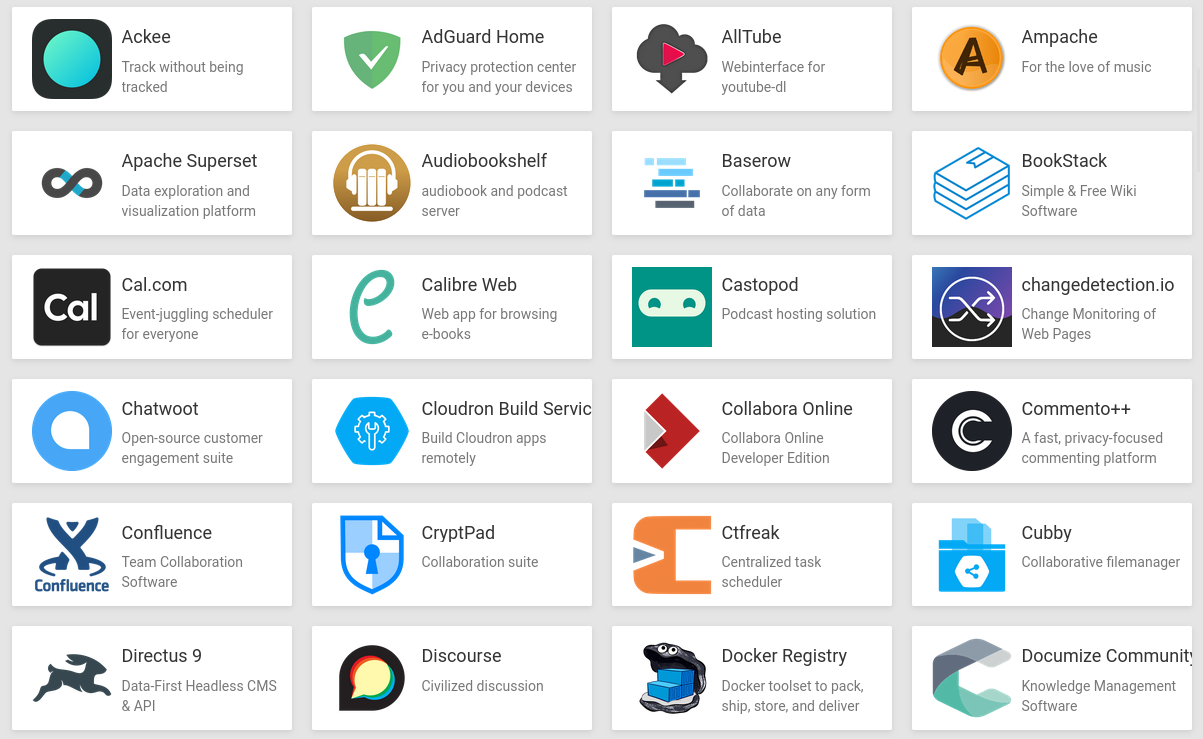1203x739 pixels.
Task: Select the BookStack title
Action: click(1065, 161)
